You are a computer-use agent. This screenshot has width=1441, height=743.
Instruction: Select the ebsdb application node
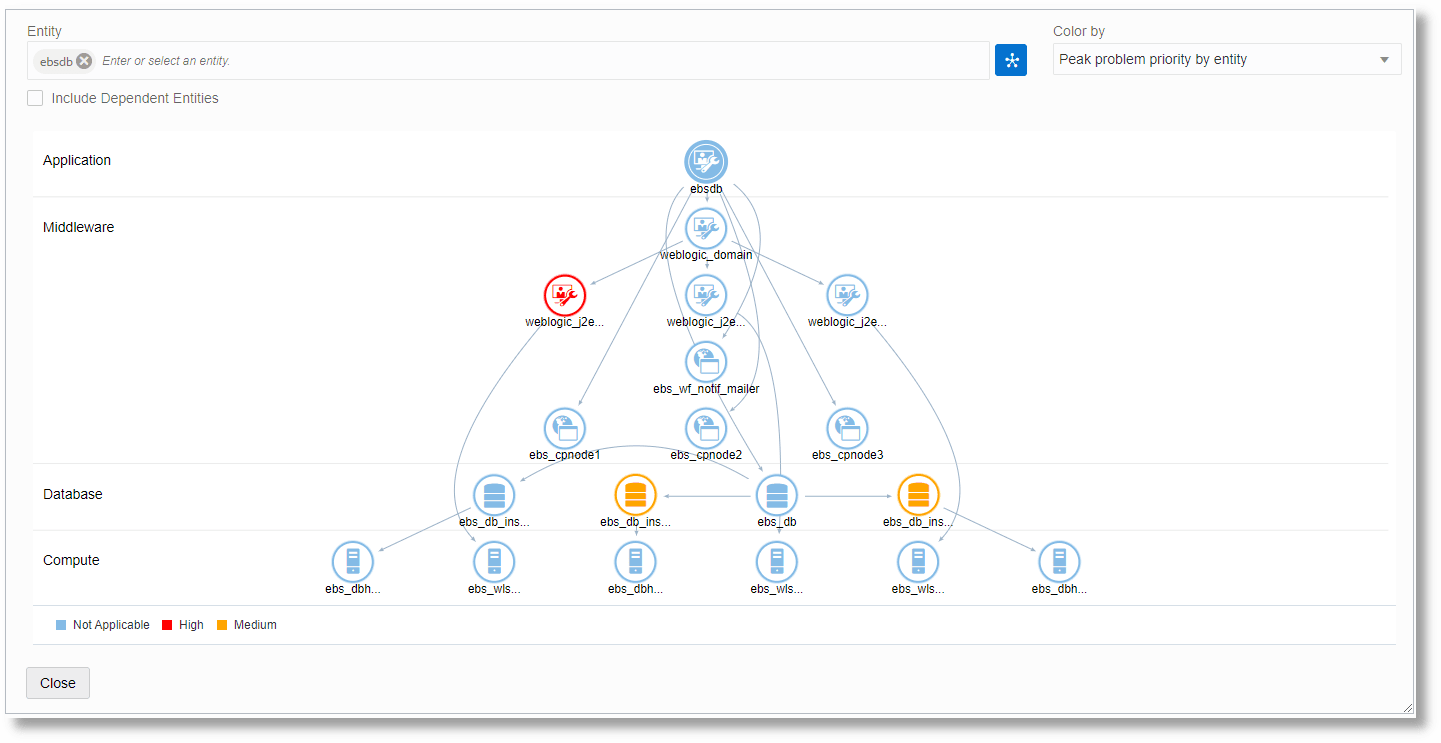coord(706,161)
